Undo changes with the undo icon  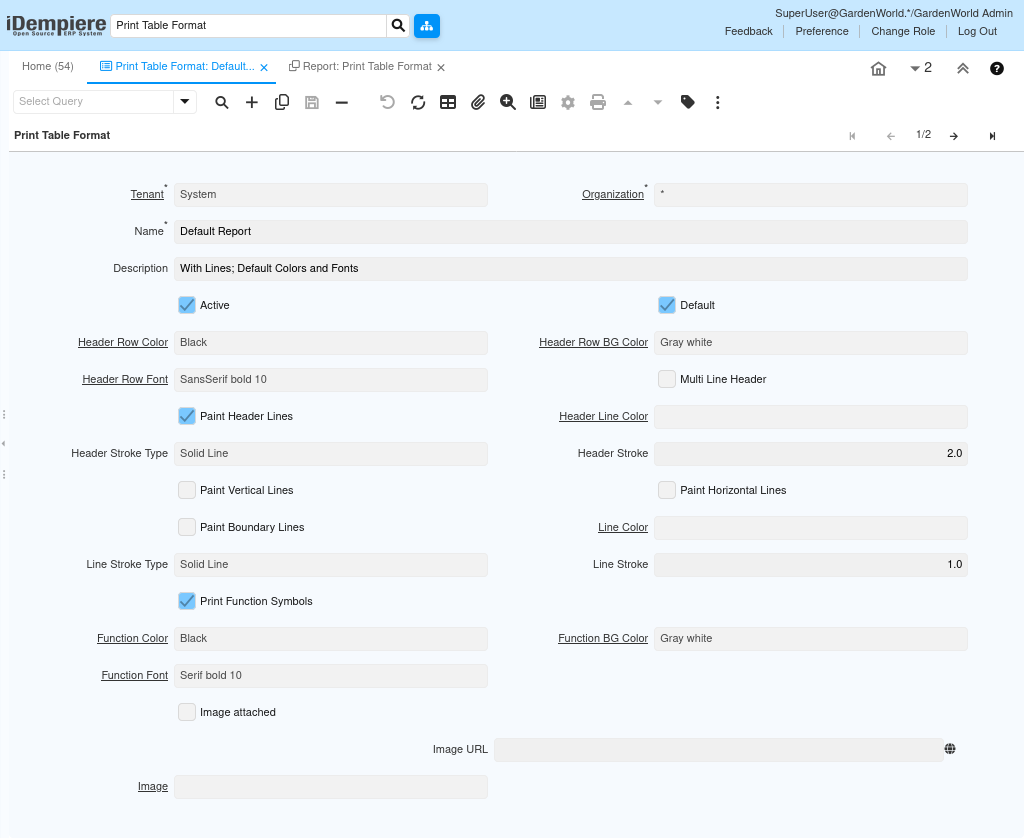(387, 103)
